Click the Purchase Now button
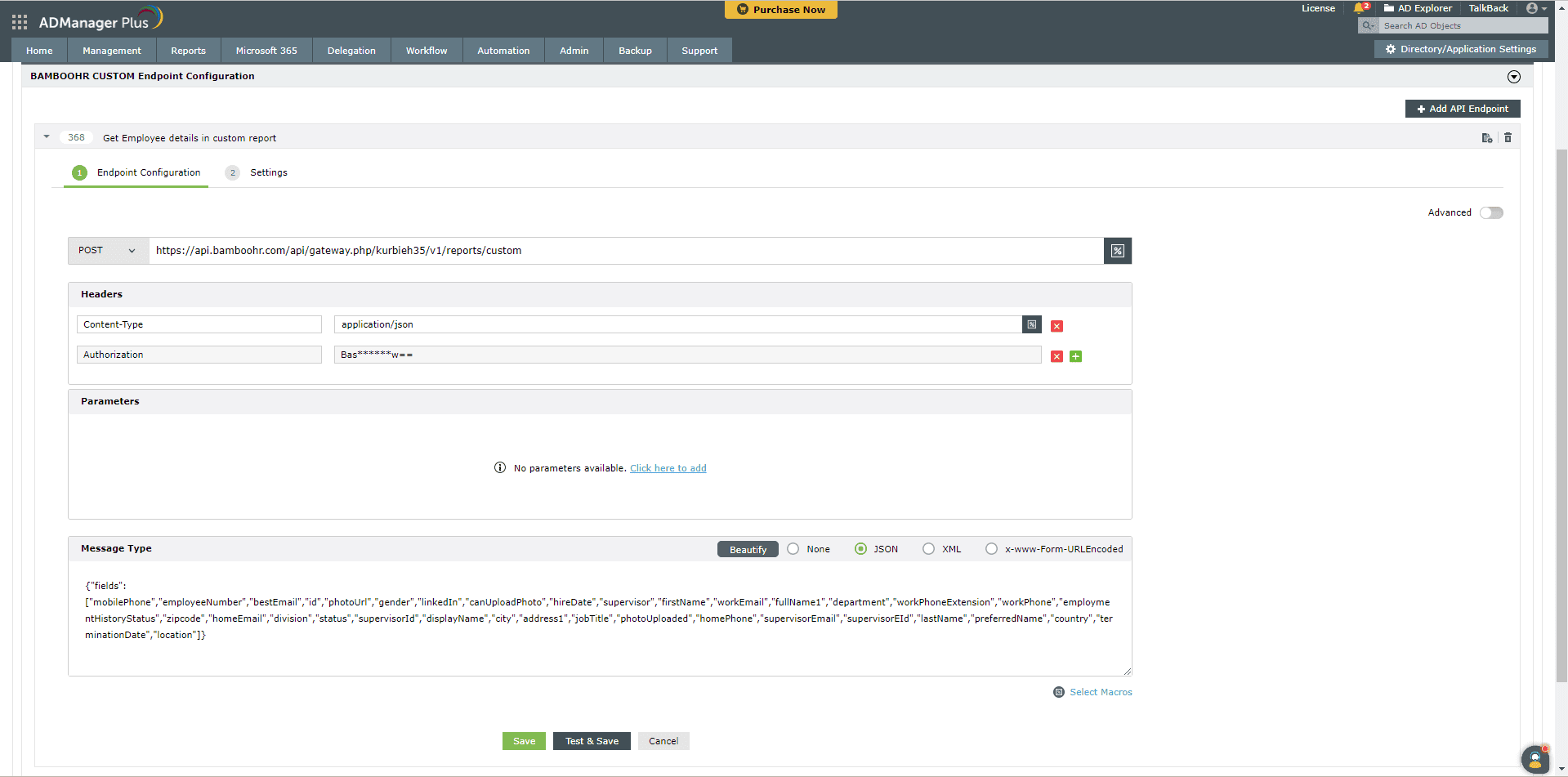 coord(781,10)
